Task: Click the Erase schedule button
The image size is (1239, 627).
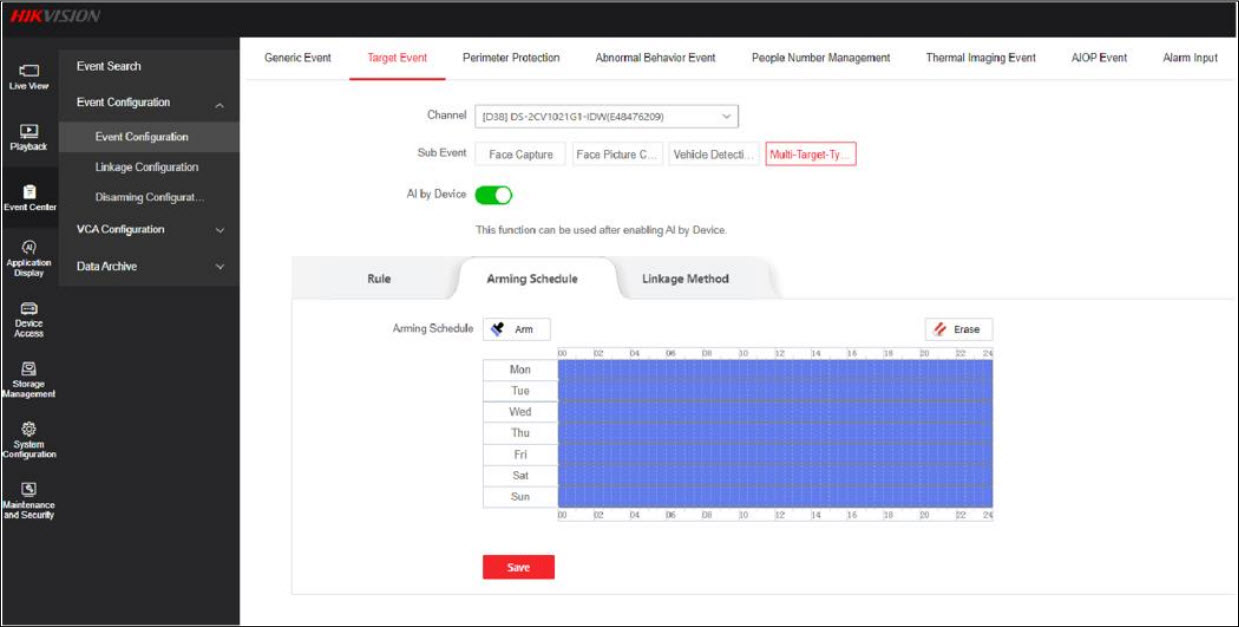Action: (958, 329)
